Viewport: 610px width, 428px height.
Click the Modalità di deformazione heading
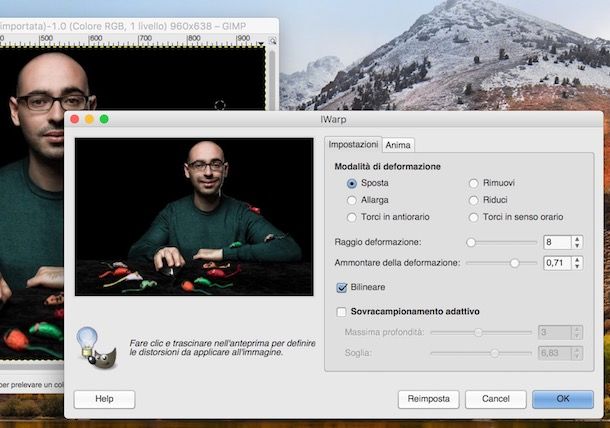[x=387, y=167]
